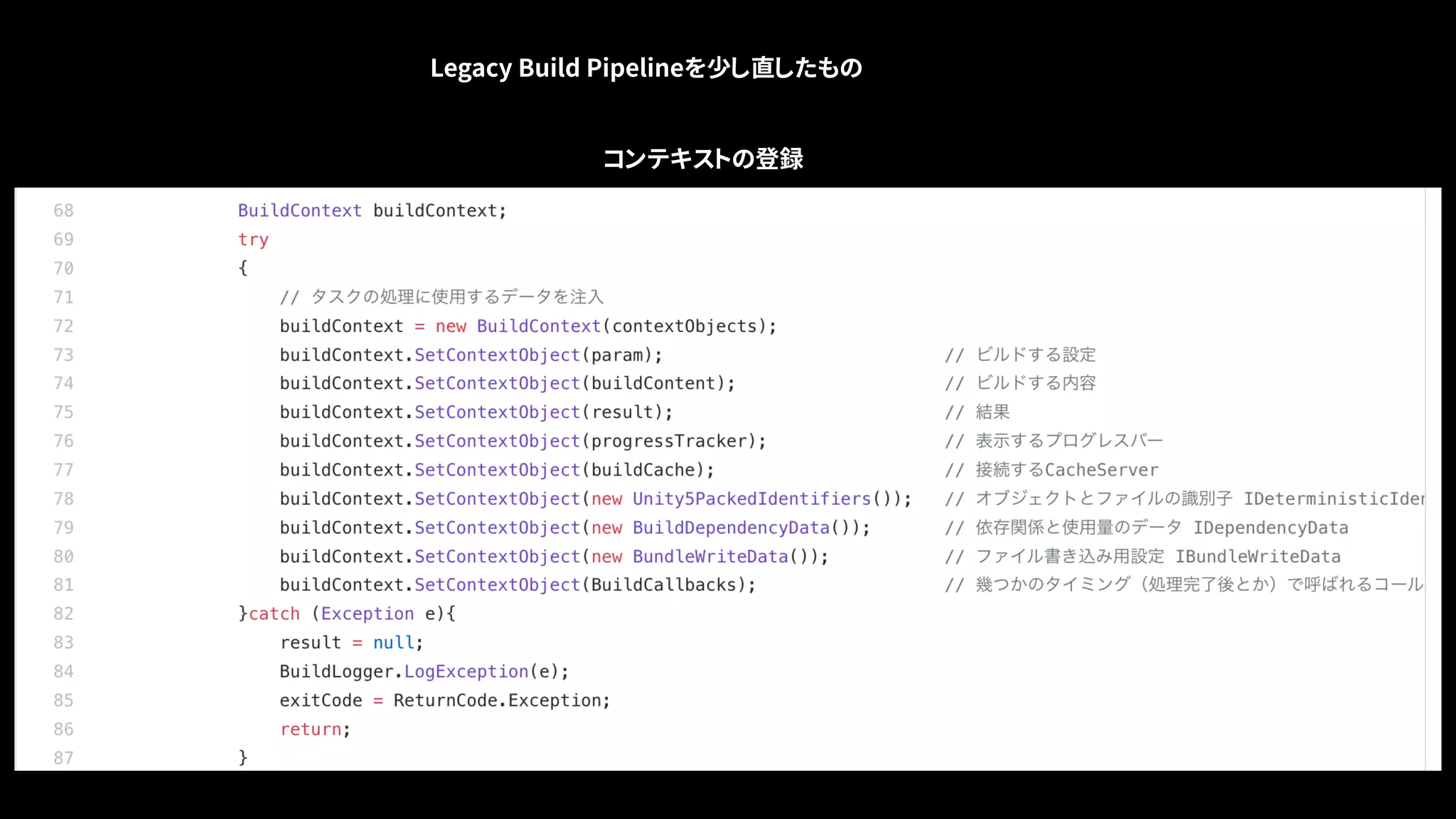This screenshot has height=819, width=1456.
Task: Click line number 76
Action: (64, 441)
